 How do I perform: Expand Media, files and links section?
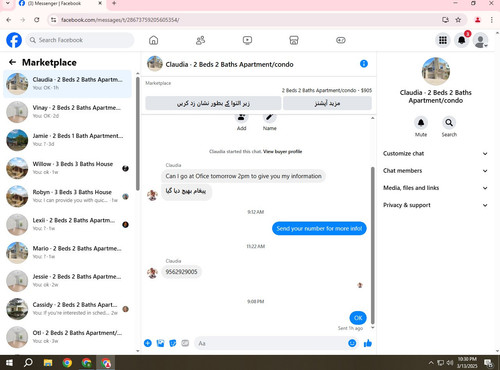tap(435, 188)
